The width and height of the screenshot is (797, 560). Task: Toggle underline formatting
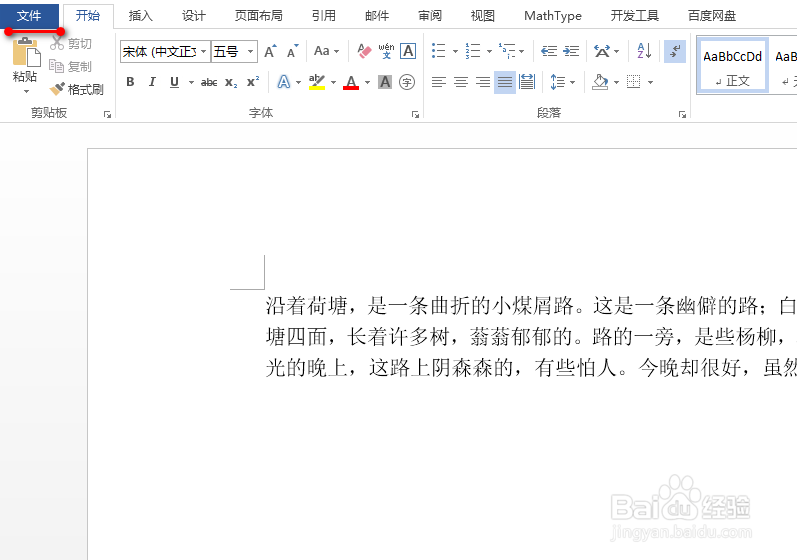click(174, 82)
